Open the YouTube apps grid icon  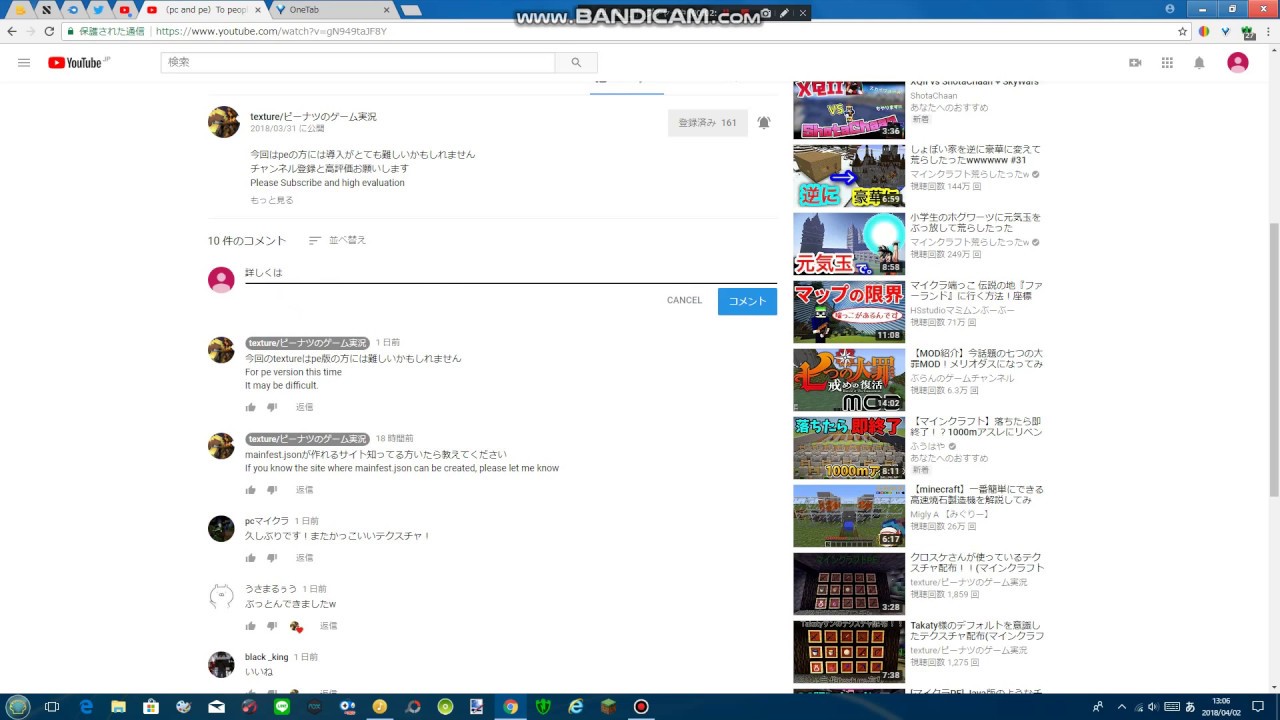[x=1167, y=61]
